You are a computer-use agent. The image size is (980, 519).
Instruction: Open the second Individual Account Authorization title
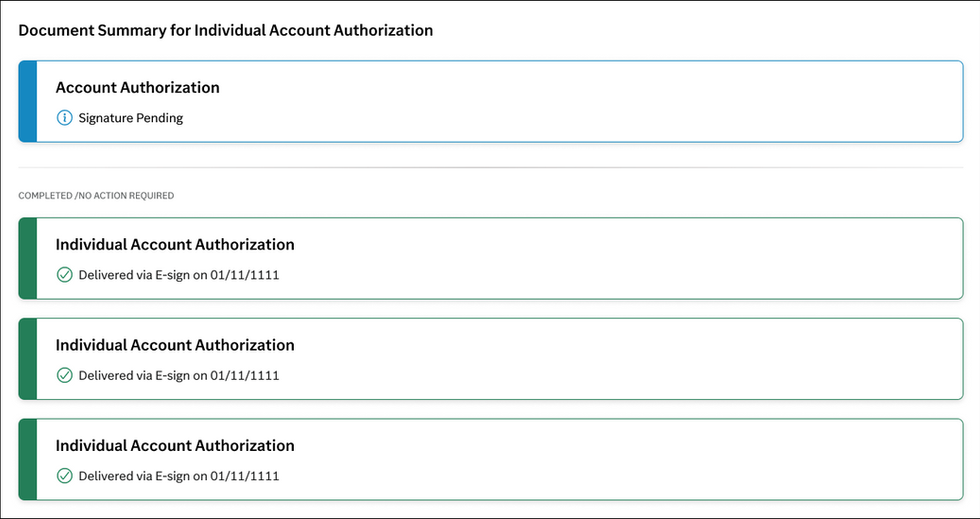175,345
